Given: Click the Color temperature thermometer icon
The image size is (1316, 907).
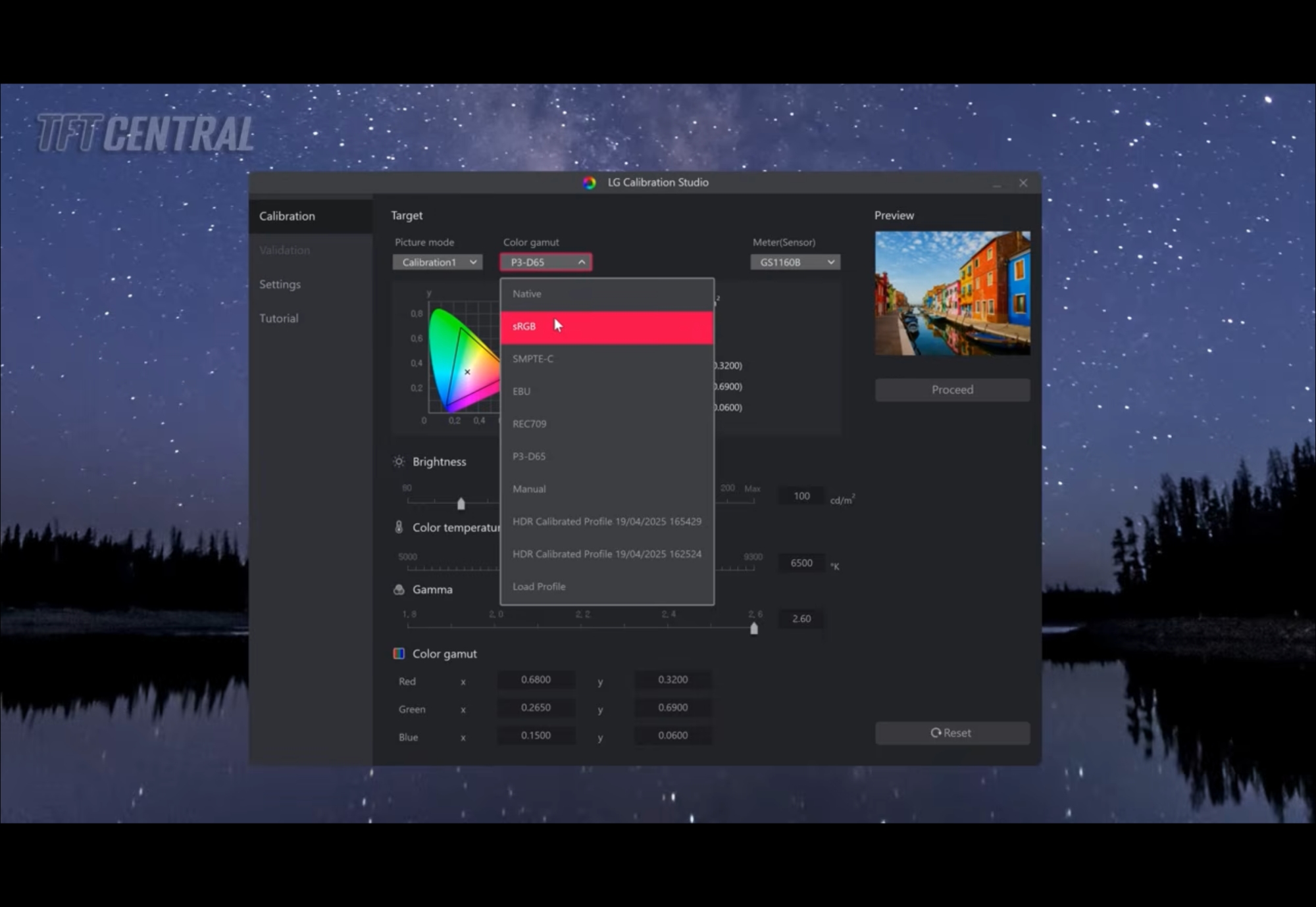Looking at the screenshot, I should point(399,527).
